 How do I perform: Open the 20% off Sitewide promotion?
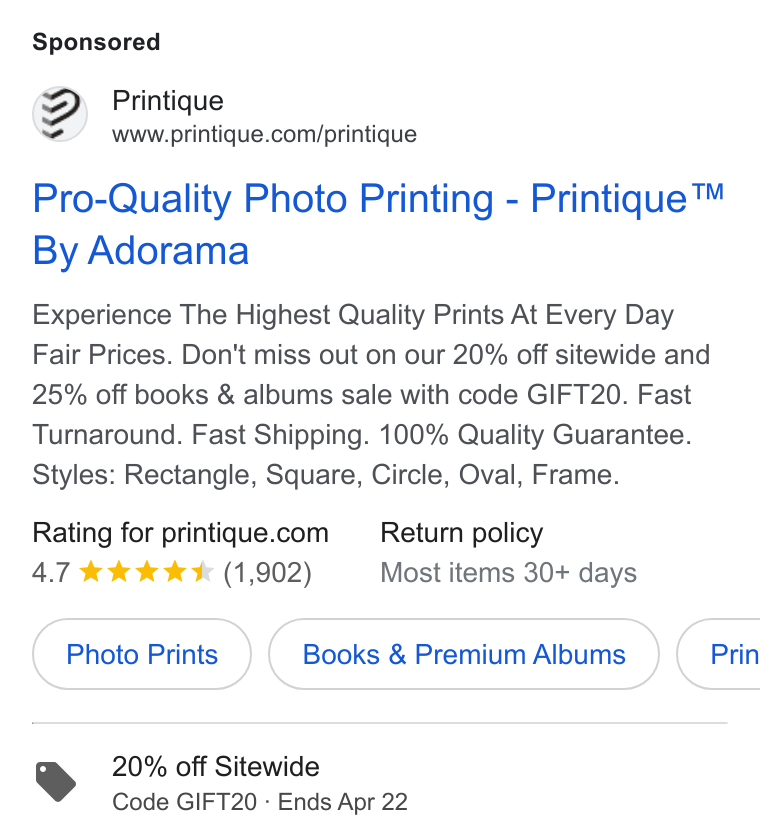[216, 766]
